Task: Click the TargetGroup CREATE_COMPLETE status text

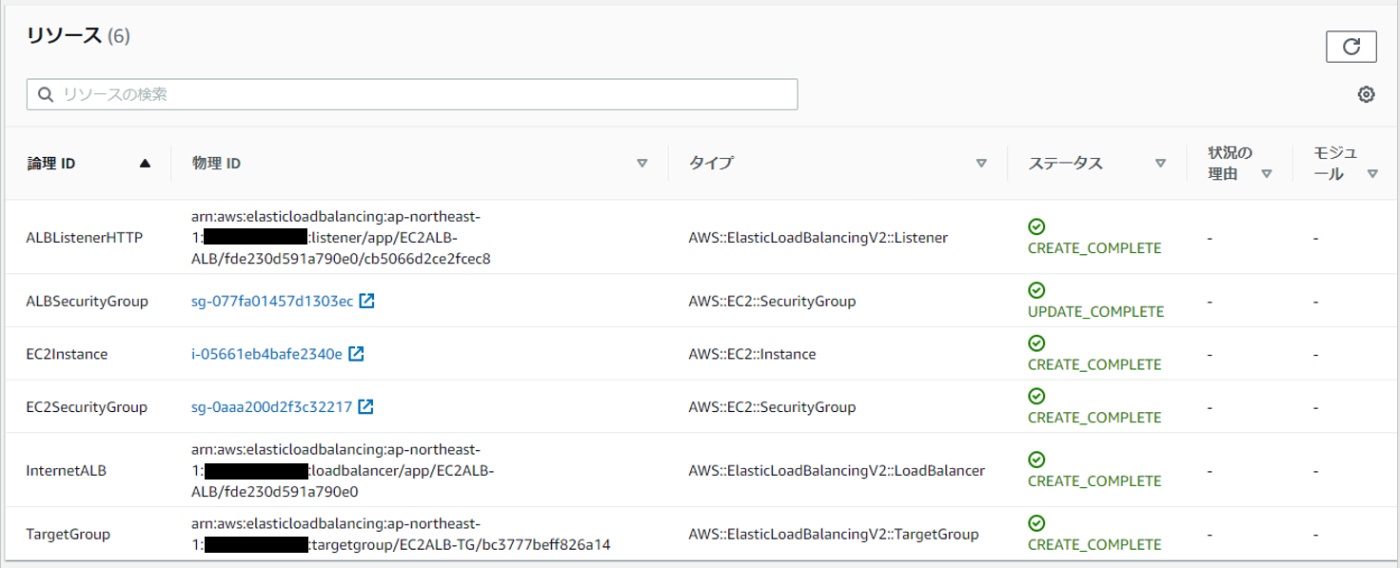Action: pos(1095,544)
